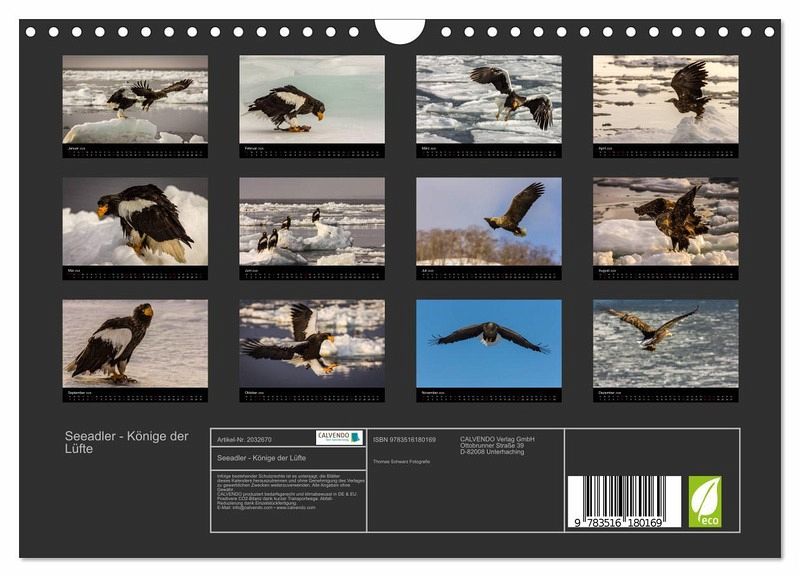This screenshot has width=800, height=577.
Task: Click the ISBN 9783516180169 text line
Action: coord(404,439)
